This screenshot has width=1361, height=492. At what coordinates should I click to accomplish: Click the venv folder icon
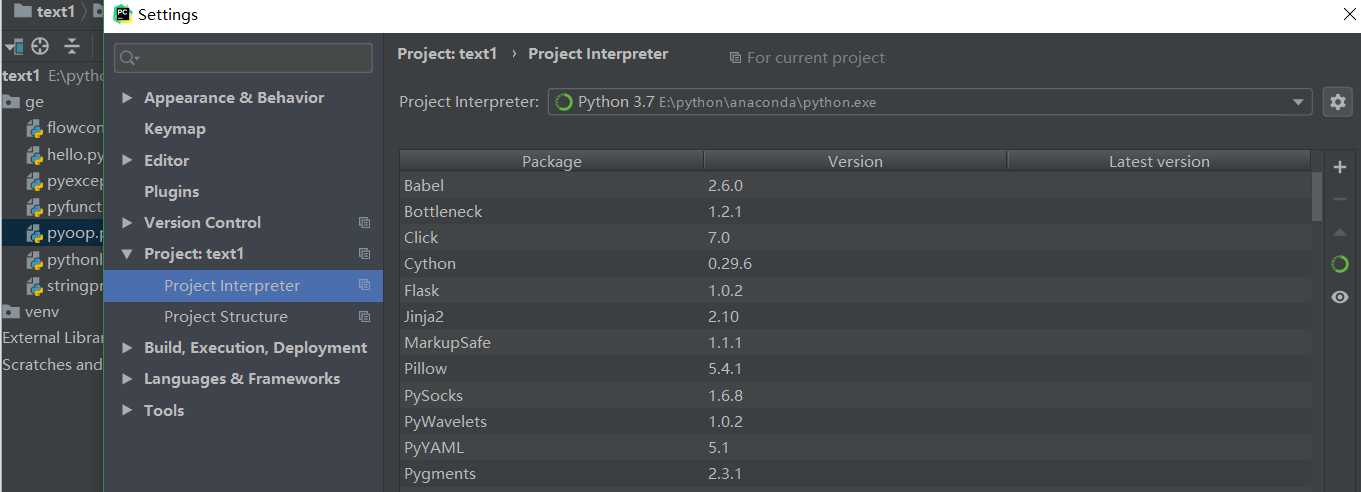pyautogui.click(x=11, y=312)
